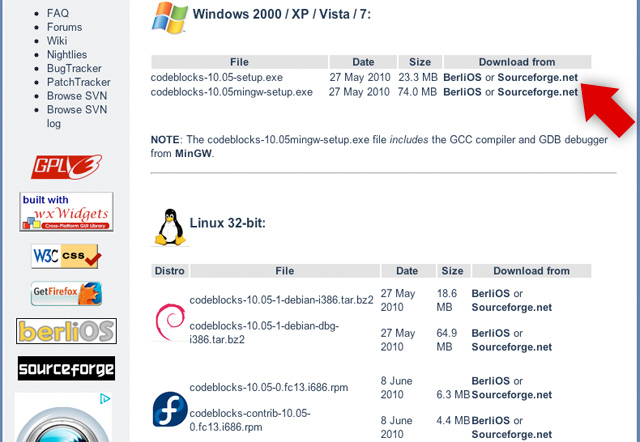Download codeblocks-10.05-0.fc13.i686.rpm from BerliOS
The image size is (640, 442).
(x=491, y=381)
